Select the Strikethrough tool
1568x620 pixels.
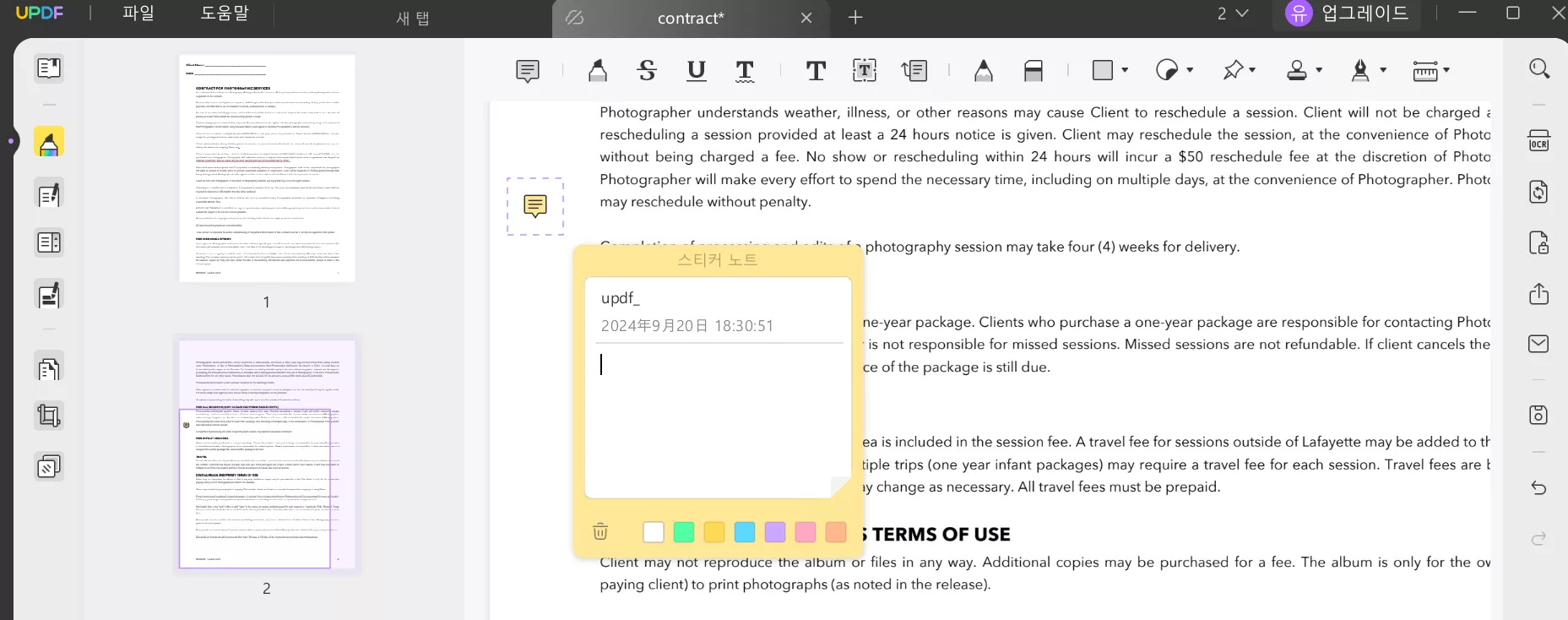click(647, 71)
